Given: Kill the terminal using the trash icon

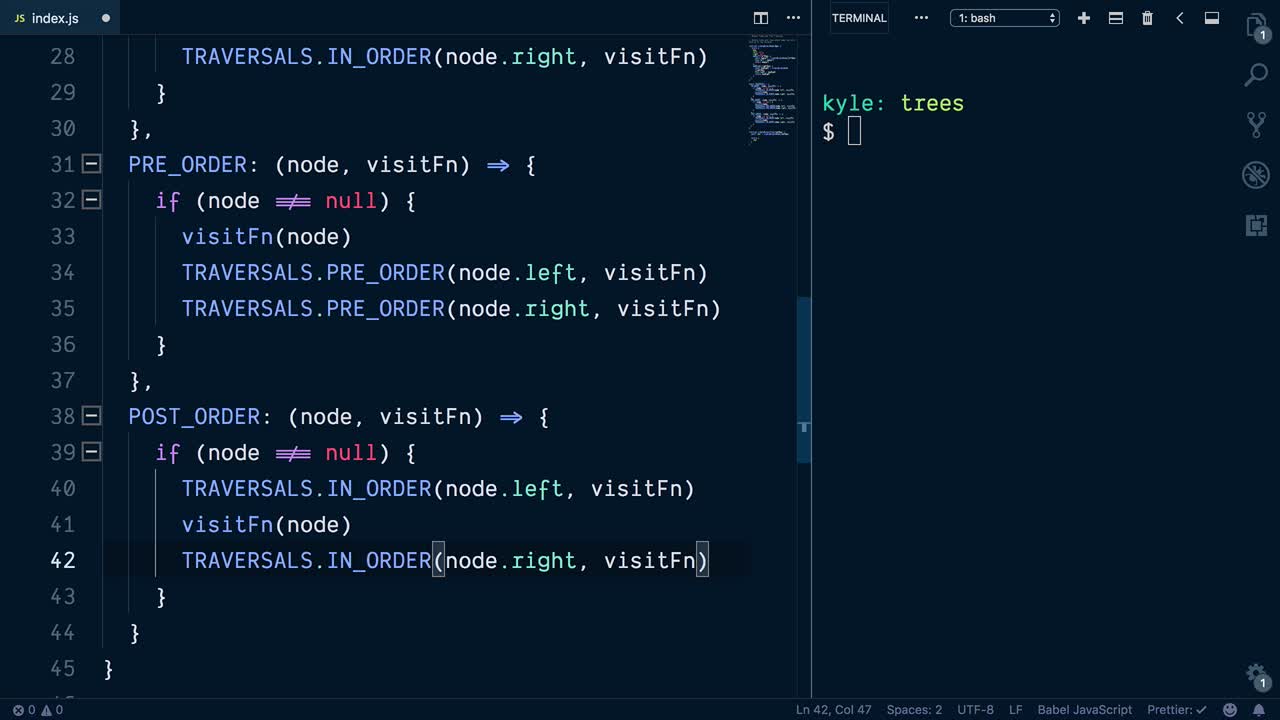Looking at the screenshot, I should click(1147, 18).
